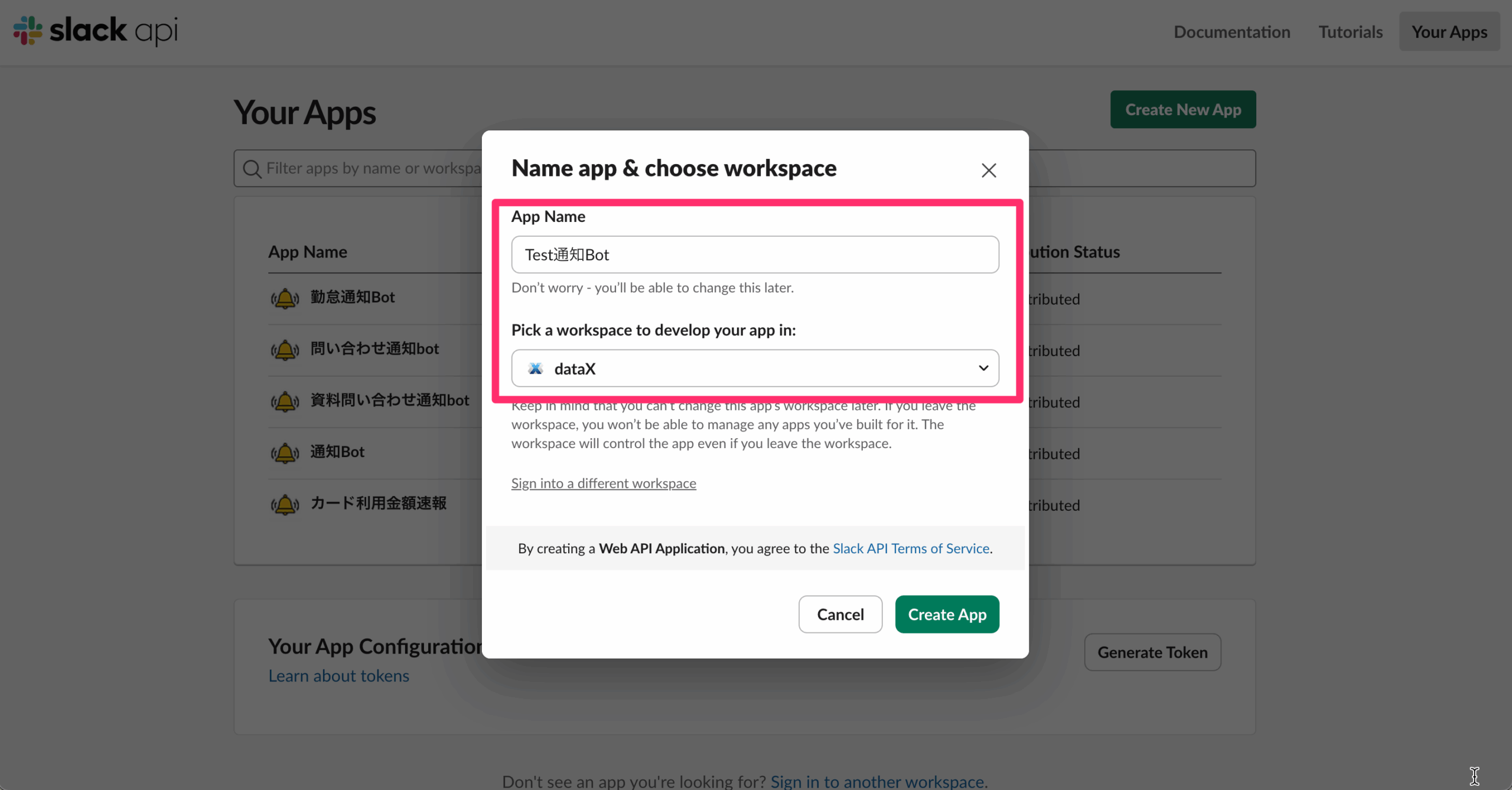Click the App Name column header
Screen dimensions: 1512x790
point(308,252)
